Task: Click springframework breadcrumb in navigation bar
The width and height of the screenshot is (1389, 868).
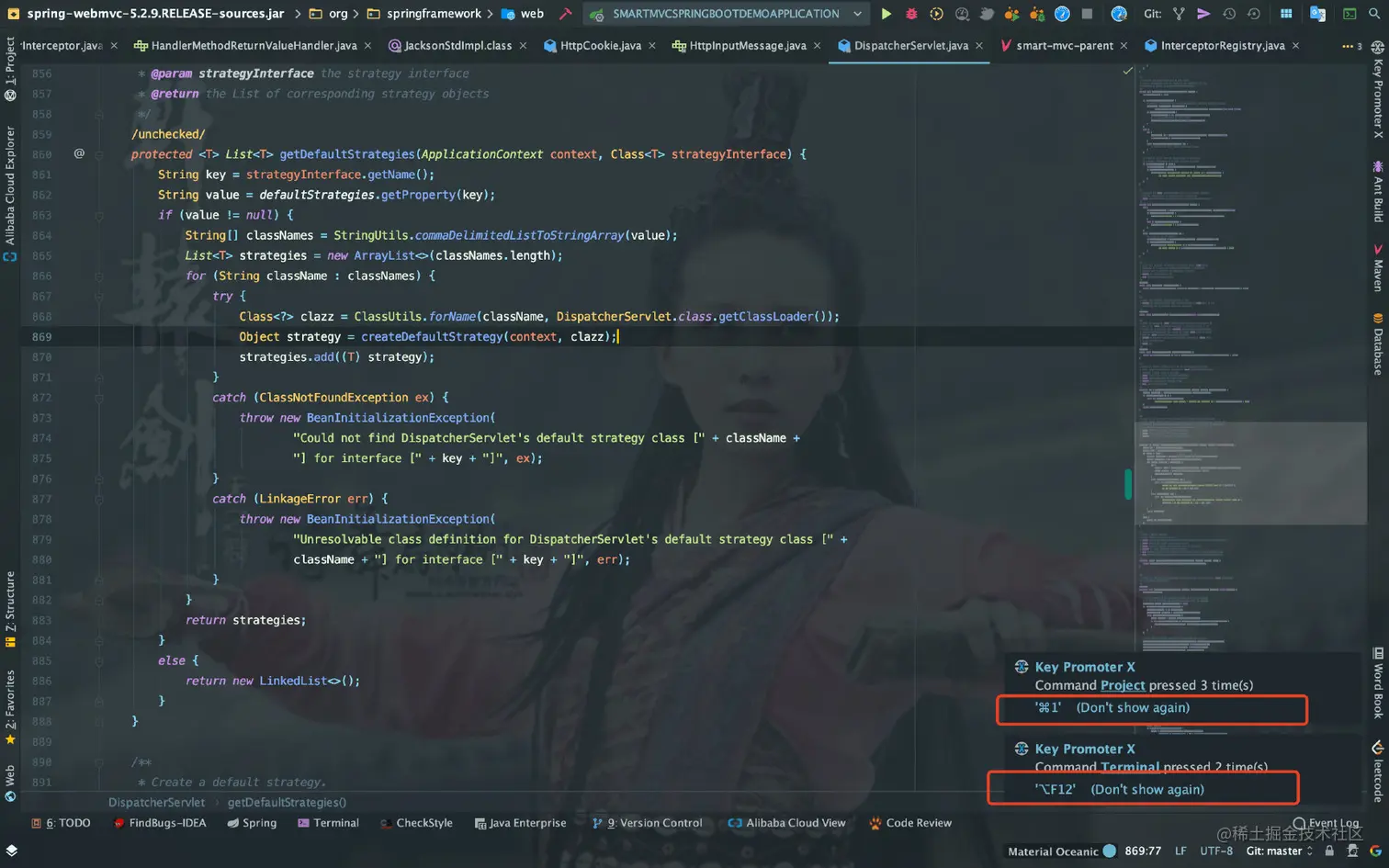Action: [434, 14]
